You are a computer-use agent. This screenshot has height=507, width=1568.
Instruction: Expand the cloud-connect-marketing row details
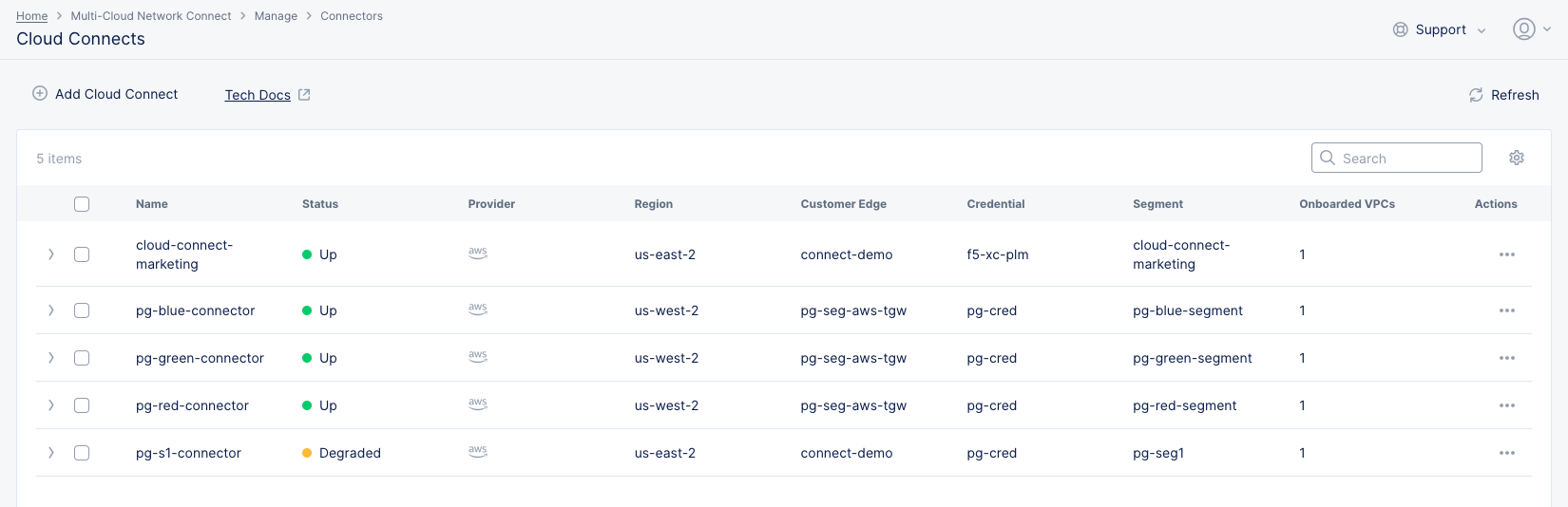coord(51,254)
